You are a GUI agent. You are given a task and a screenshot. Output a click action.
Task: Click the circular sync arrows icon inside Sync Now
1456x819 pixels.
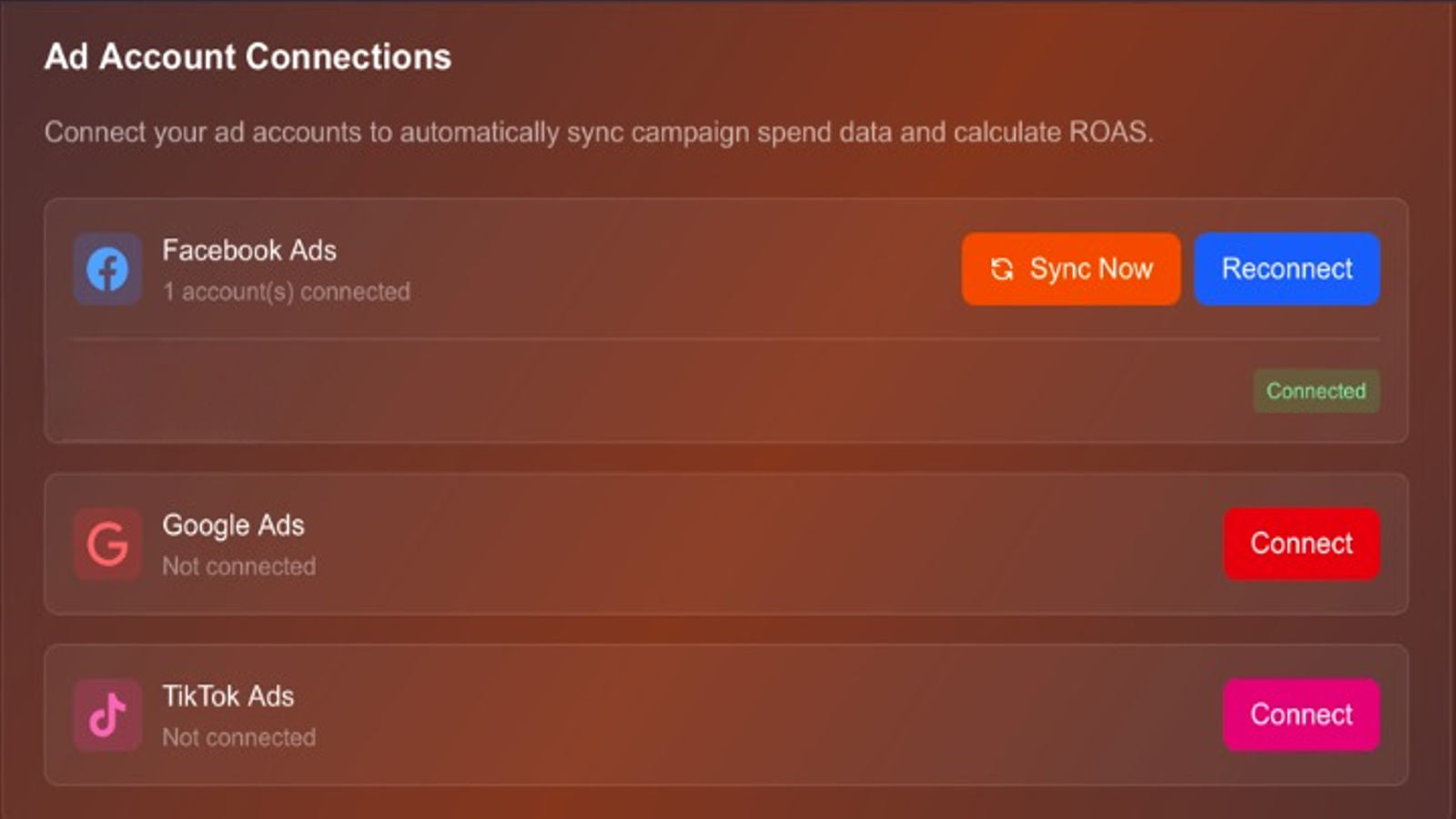[x=1001, y=268]
